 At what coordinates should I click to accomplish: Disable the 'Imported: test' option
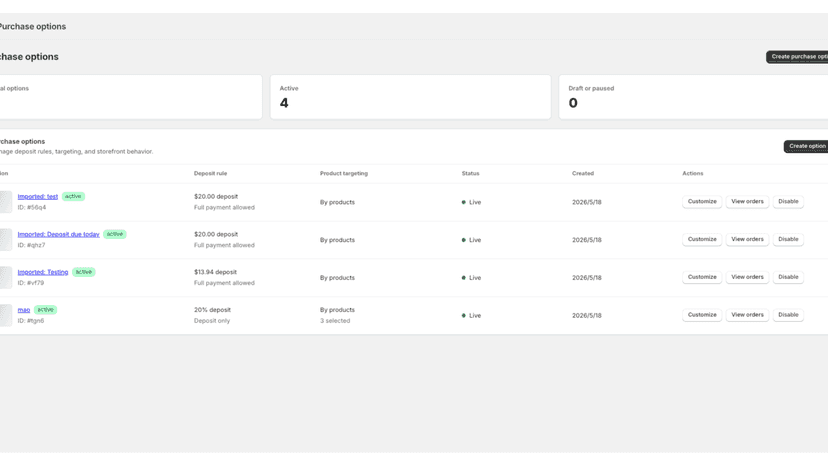[x=788, y=202]
